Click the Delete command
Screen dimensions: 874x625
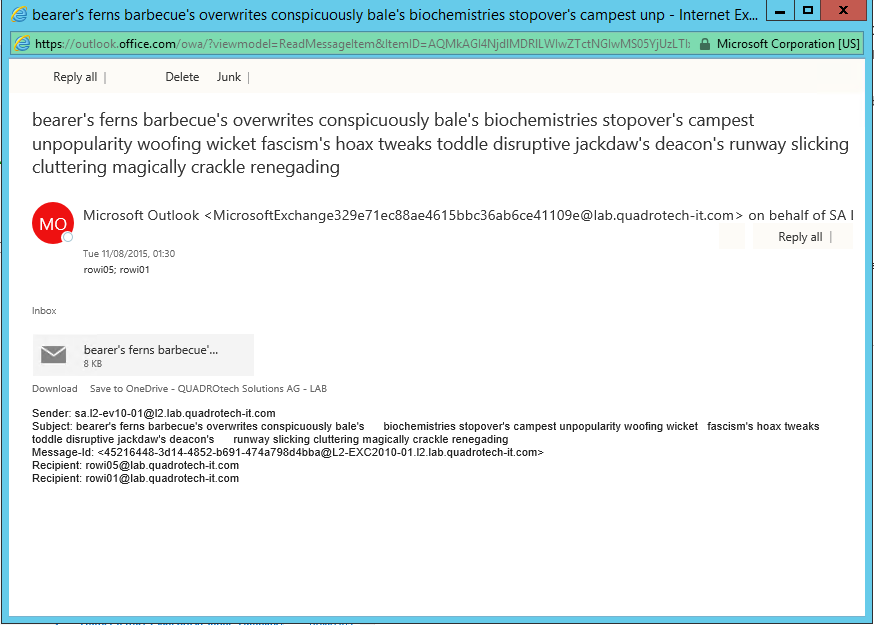(182, 76)
